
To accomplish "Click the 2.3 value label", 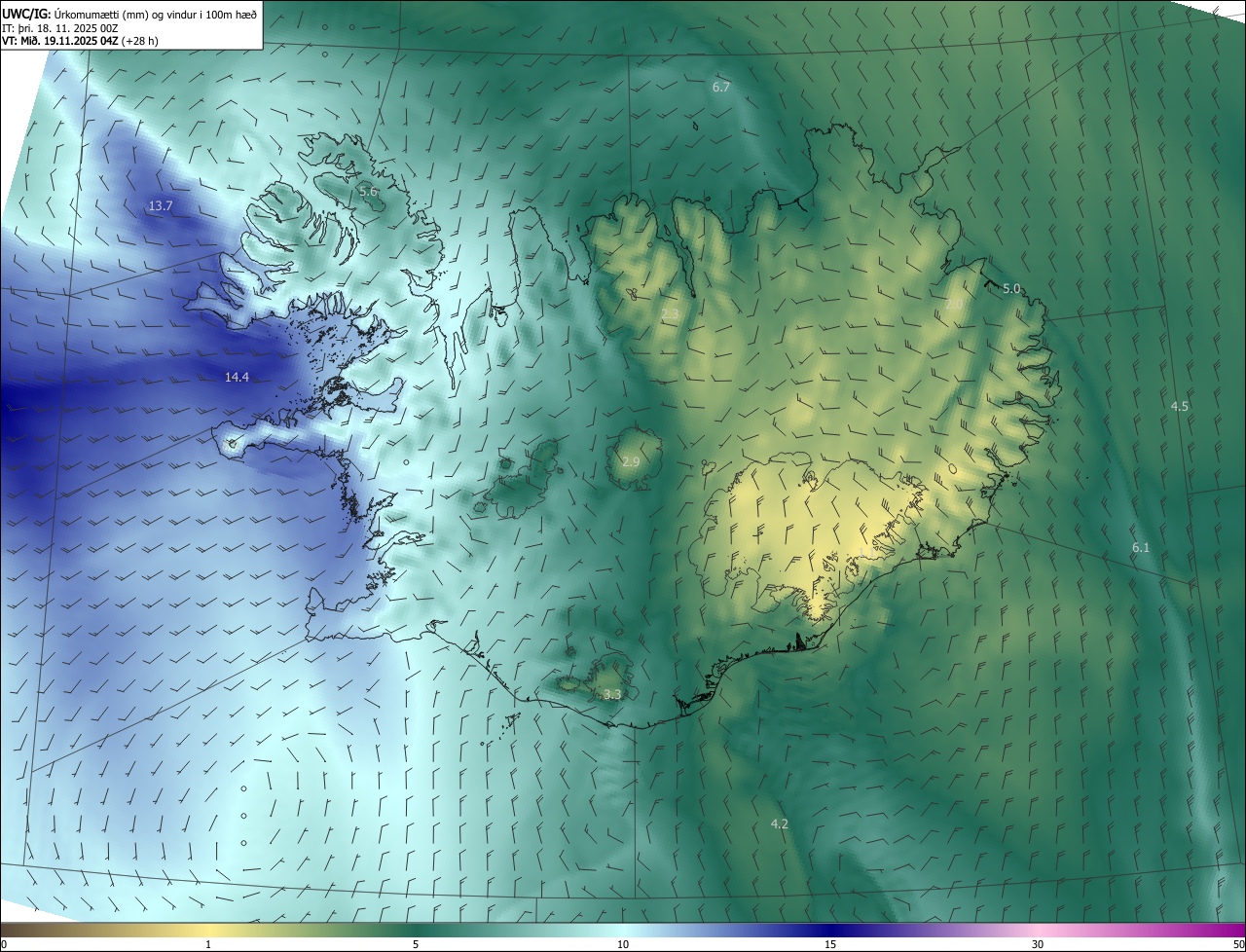I will (x=671, y=314).
